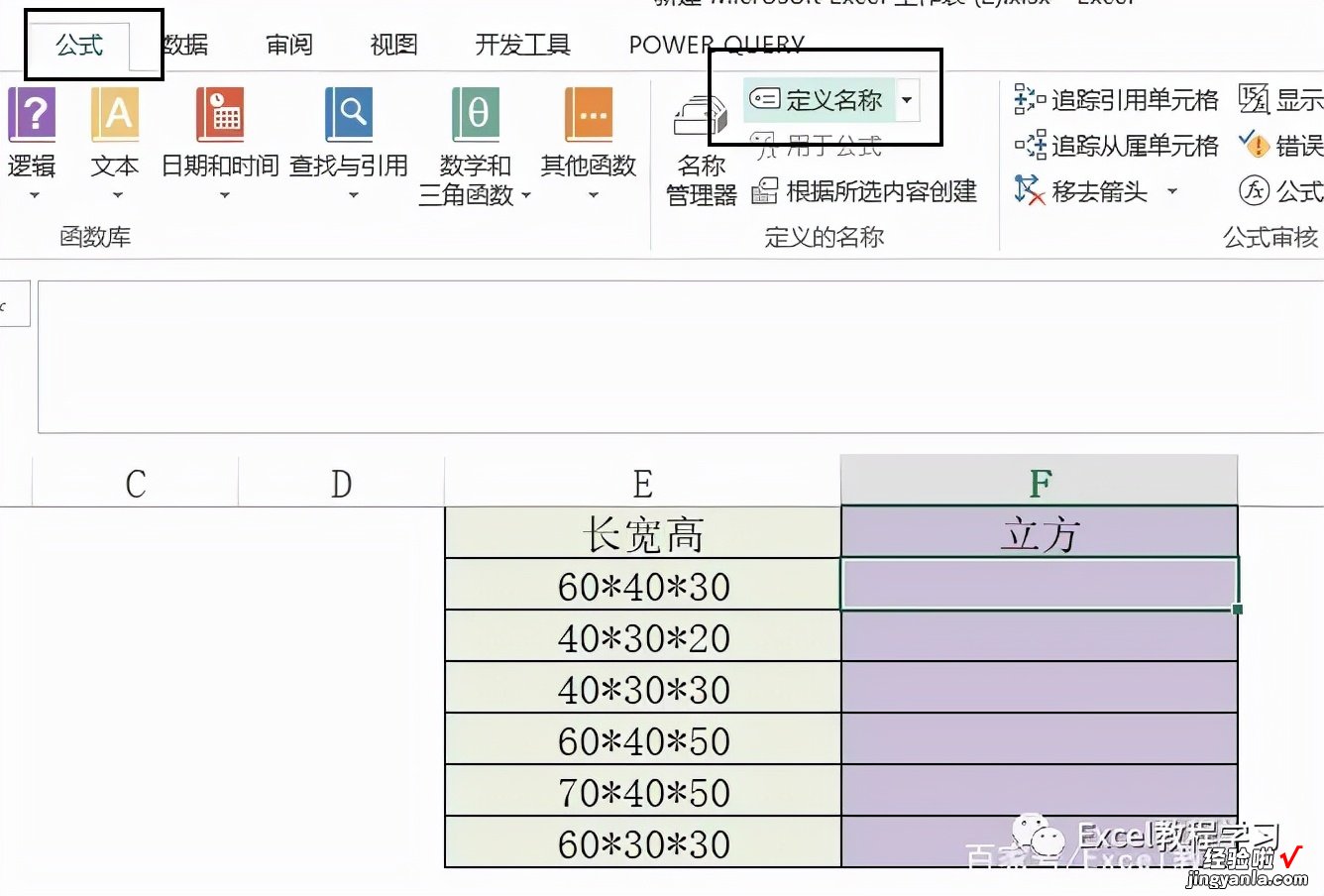Viewport: 1324px width, 896px height.
Task: Click 移去箭头 remove arrows
Action: (x=1081, y=191)
